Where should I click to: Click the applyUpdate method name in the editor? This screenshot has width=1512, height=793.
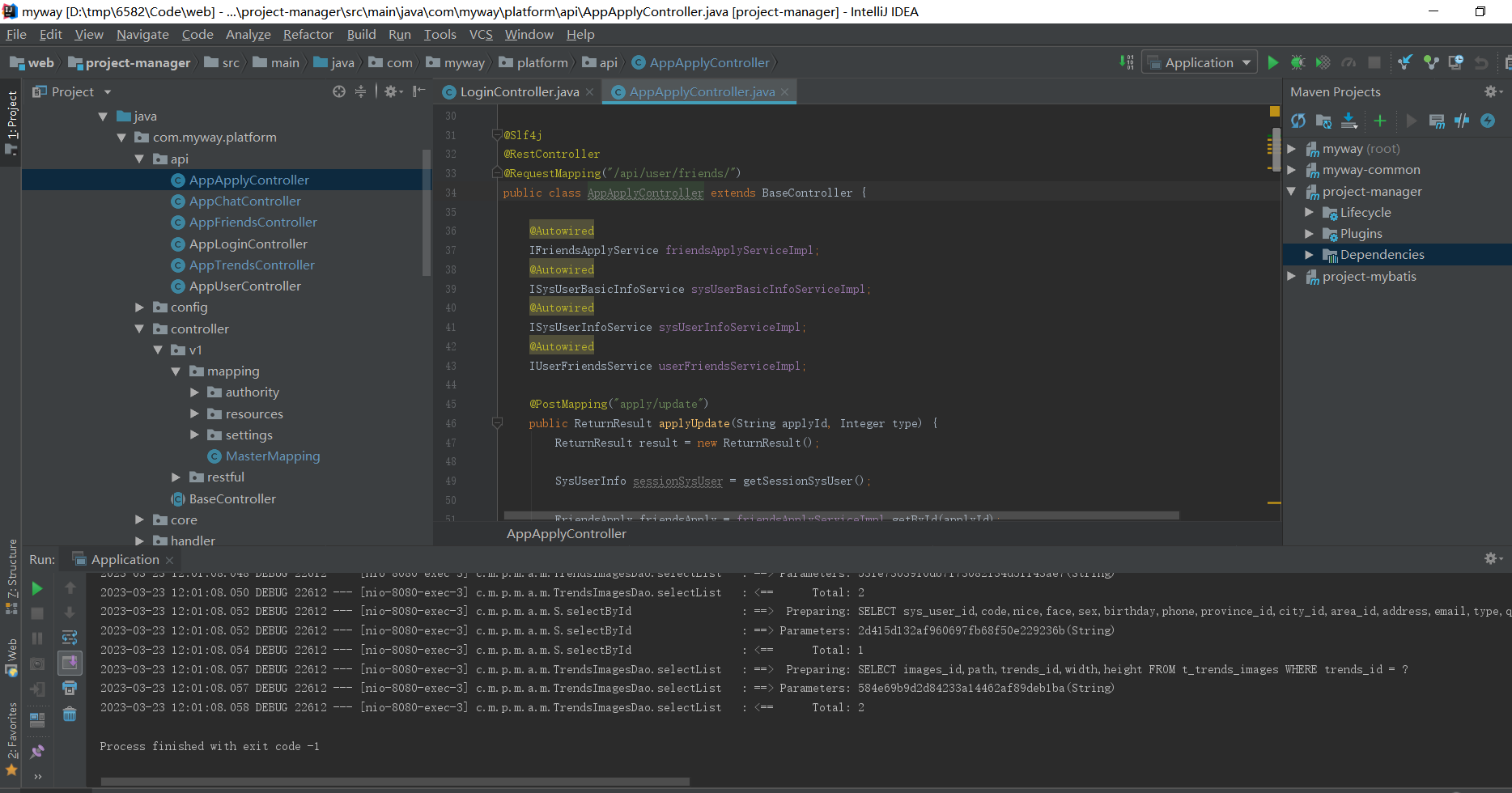694,423
